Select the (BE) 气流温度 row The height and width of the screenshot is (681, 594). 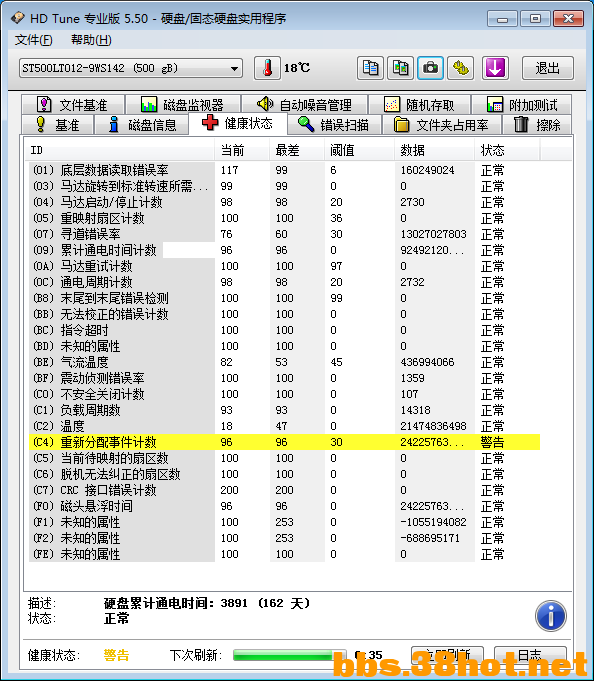pyautogui.click(x=284, y=362)
